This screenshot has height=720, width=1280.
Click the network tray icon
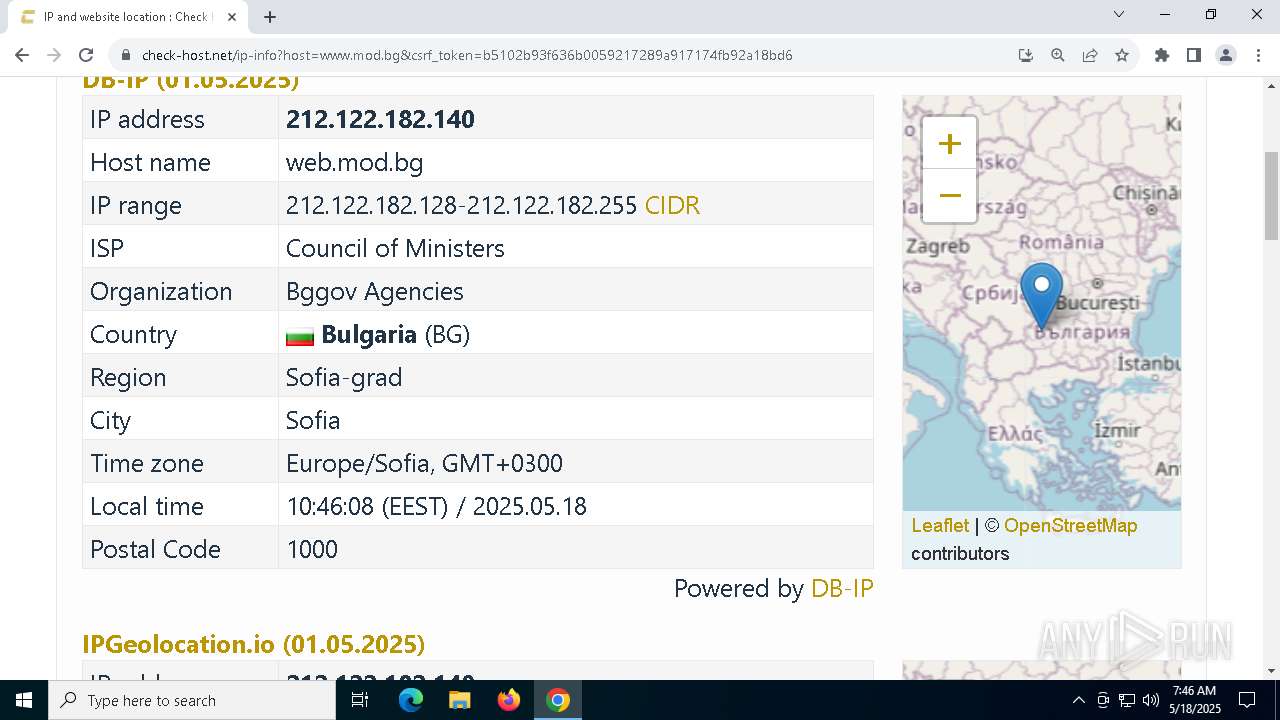[x=1127, y=700]
